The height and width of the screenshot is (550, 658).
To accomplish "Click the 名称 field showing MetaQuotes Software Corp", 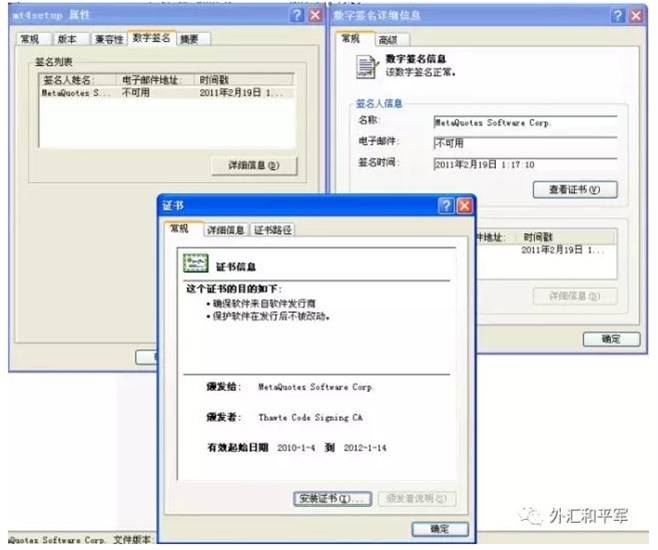I will pos(525,123).
